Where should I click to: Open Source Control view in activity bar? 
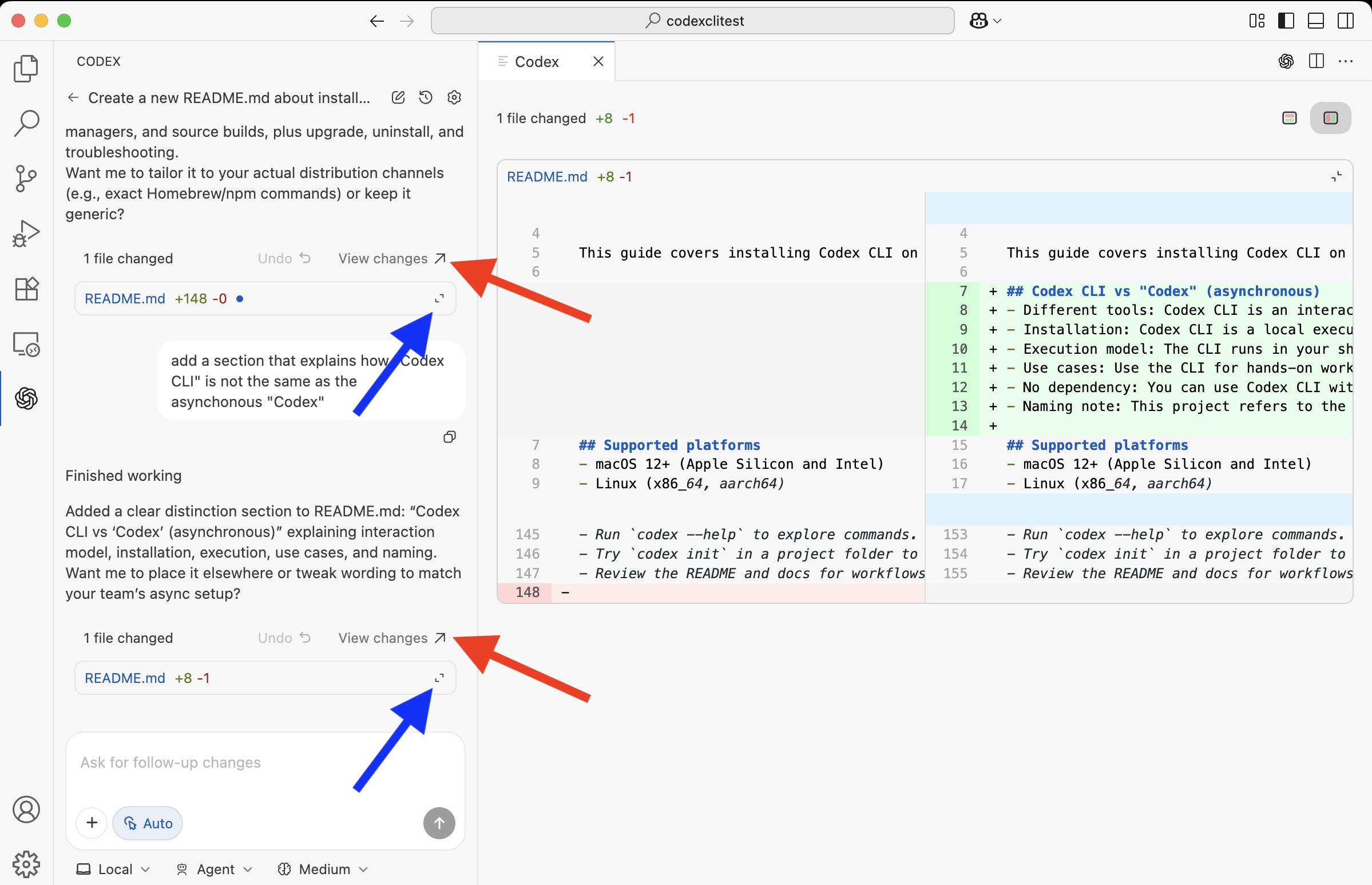tap(26, 179)
